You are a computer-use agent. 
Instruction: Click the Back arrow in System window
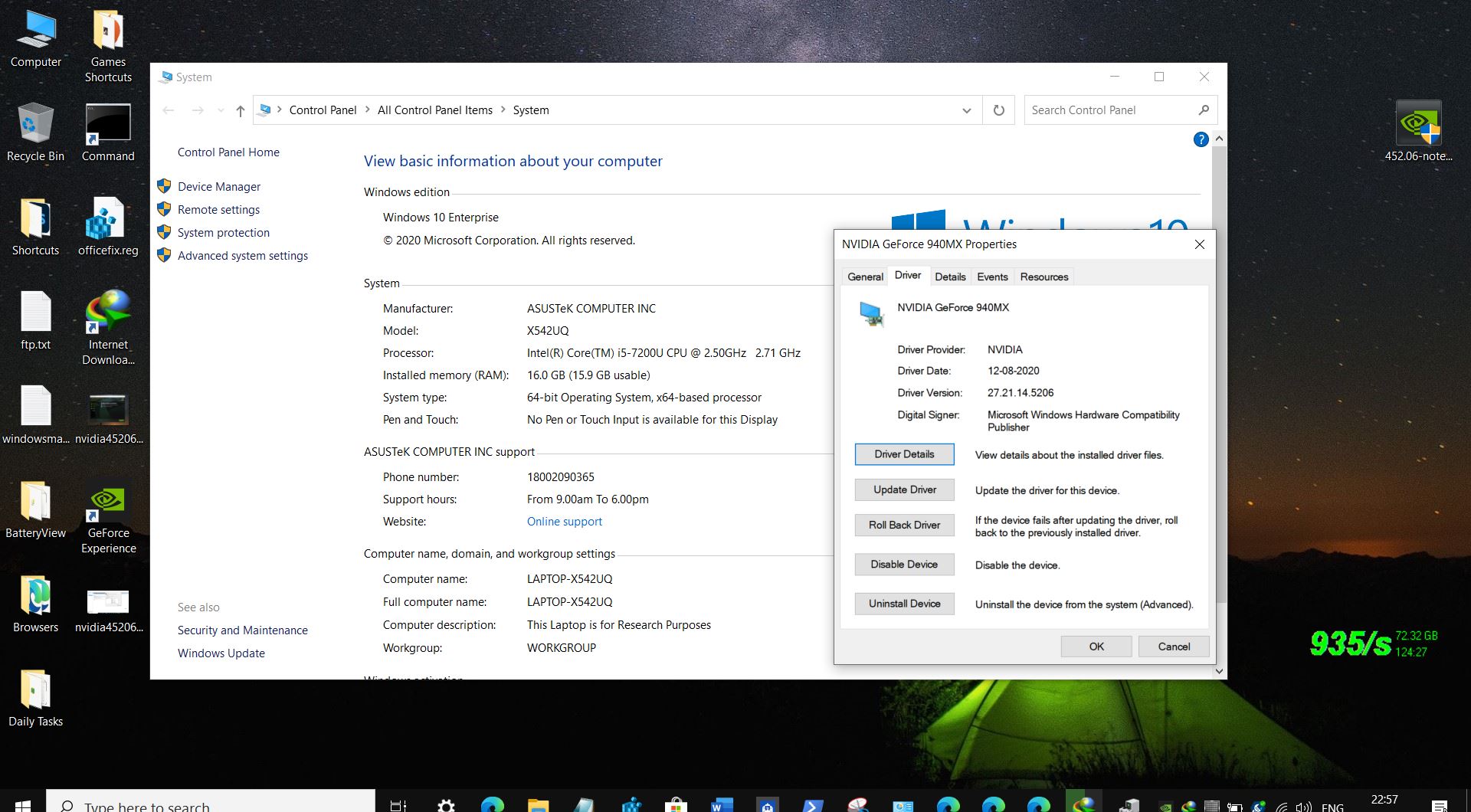coord(169,111)
